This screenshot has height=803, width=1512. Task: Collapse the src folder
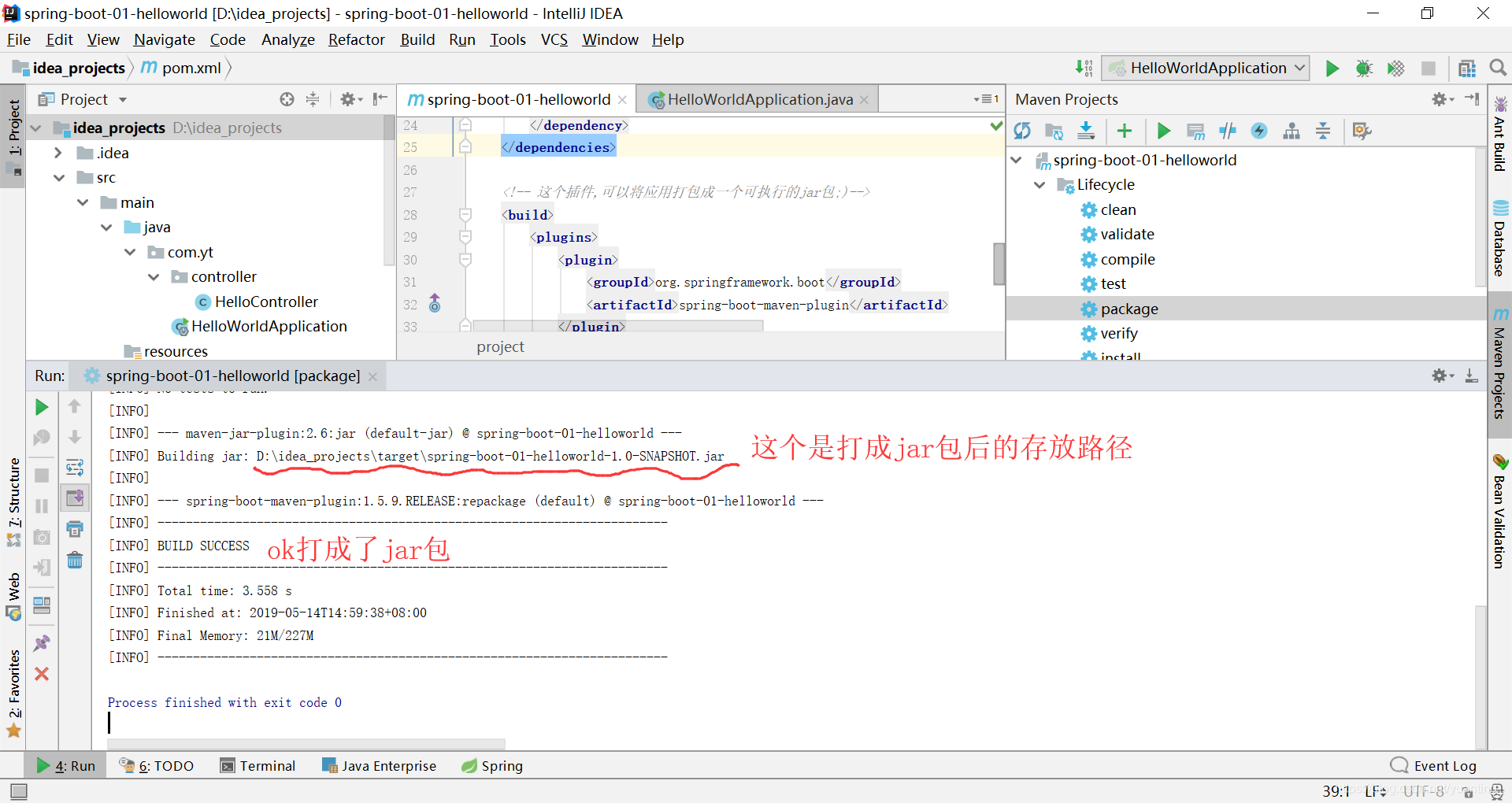pos(59,178)
